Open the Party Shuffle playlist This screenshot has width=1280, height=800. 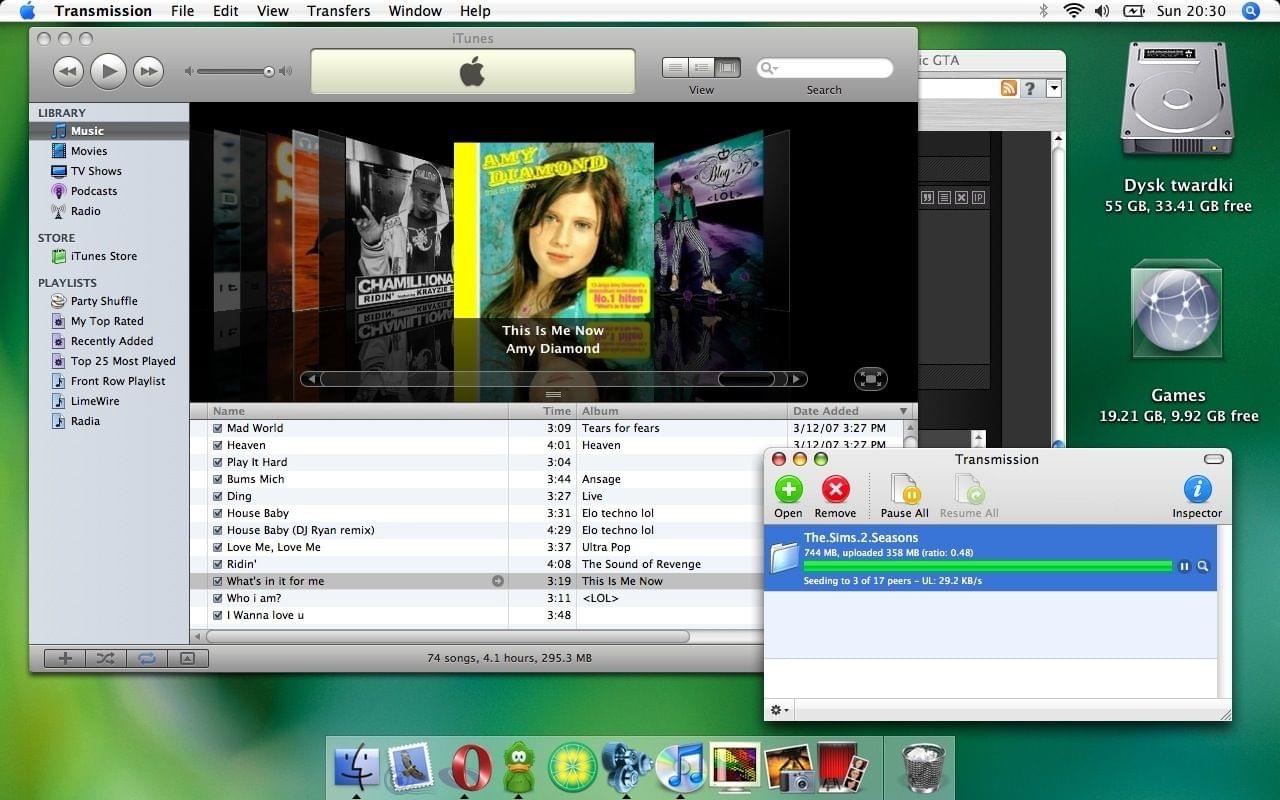pyautogui.click(x=104, y=301)
